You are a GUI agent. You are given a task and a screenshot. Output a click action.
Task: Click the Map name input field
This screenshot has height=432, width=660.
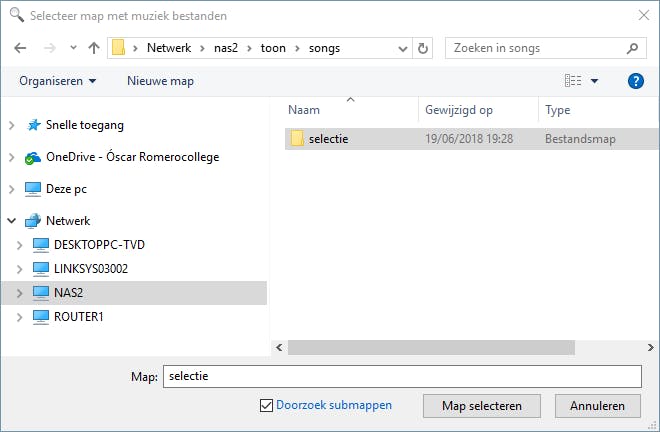(400, 376)
